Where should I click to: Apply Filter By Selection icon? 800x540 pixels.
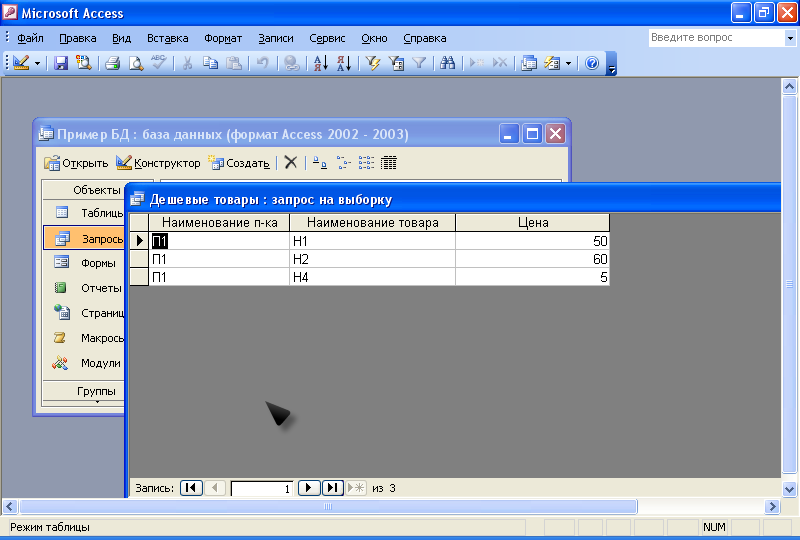pos(373,63)
